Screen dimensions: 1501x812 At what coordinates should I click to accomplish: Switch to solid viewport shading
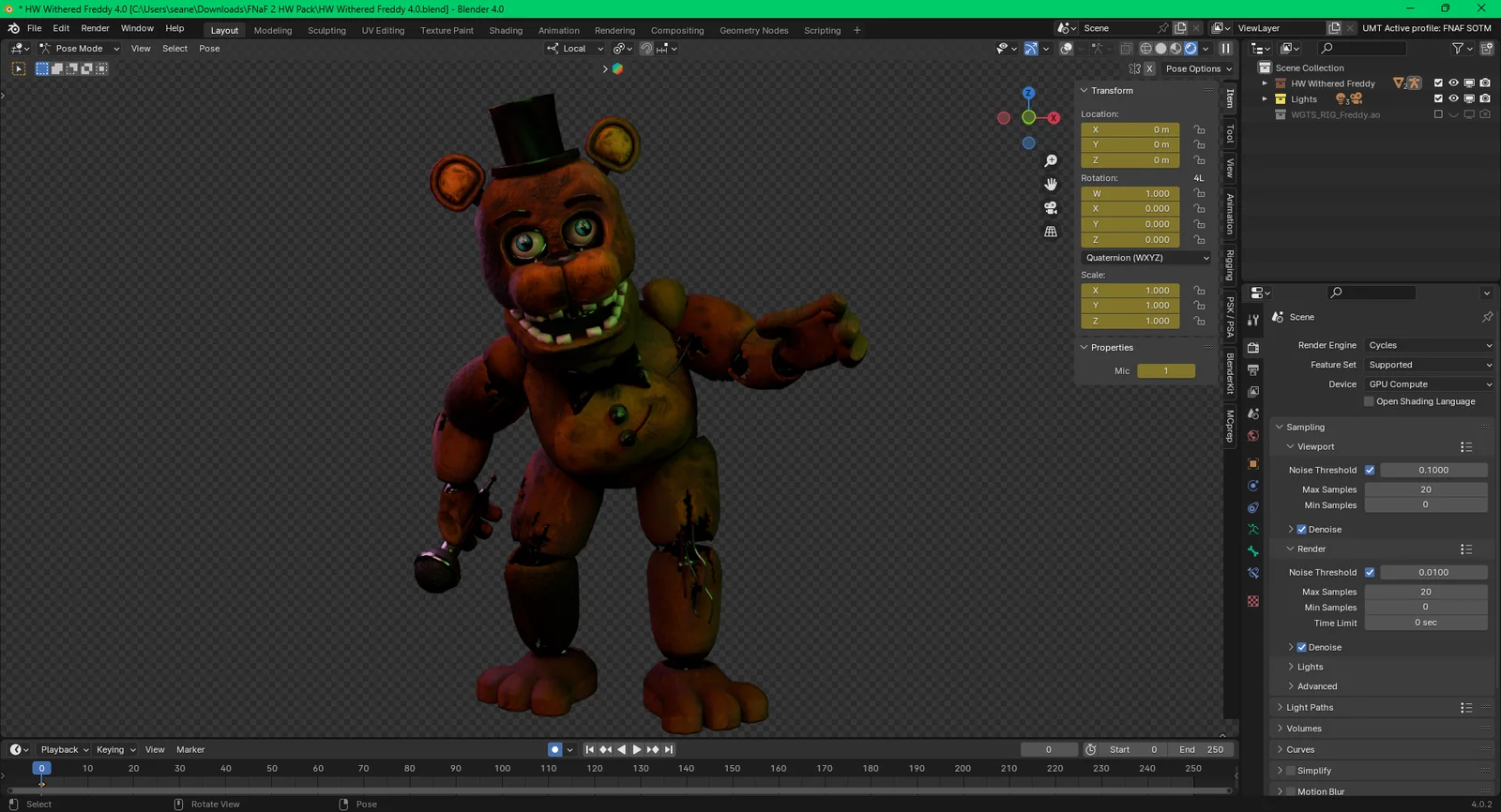pos(1160,49)
